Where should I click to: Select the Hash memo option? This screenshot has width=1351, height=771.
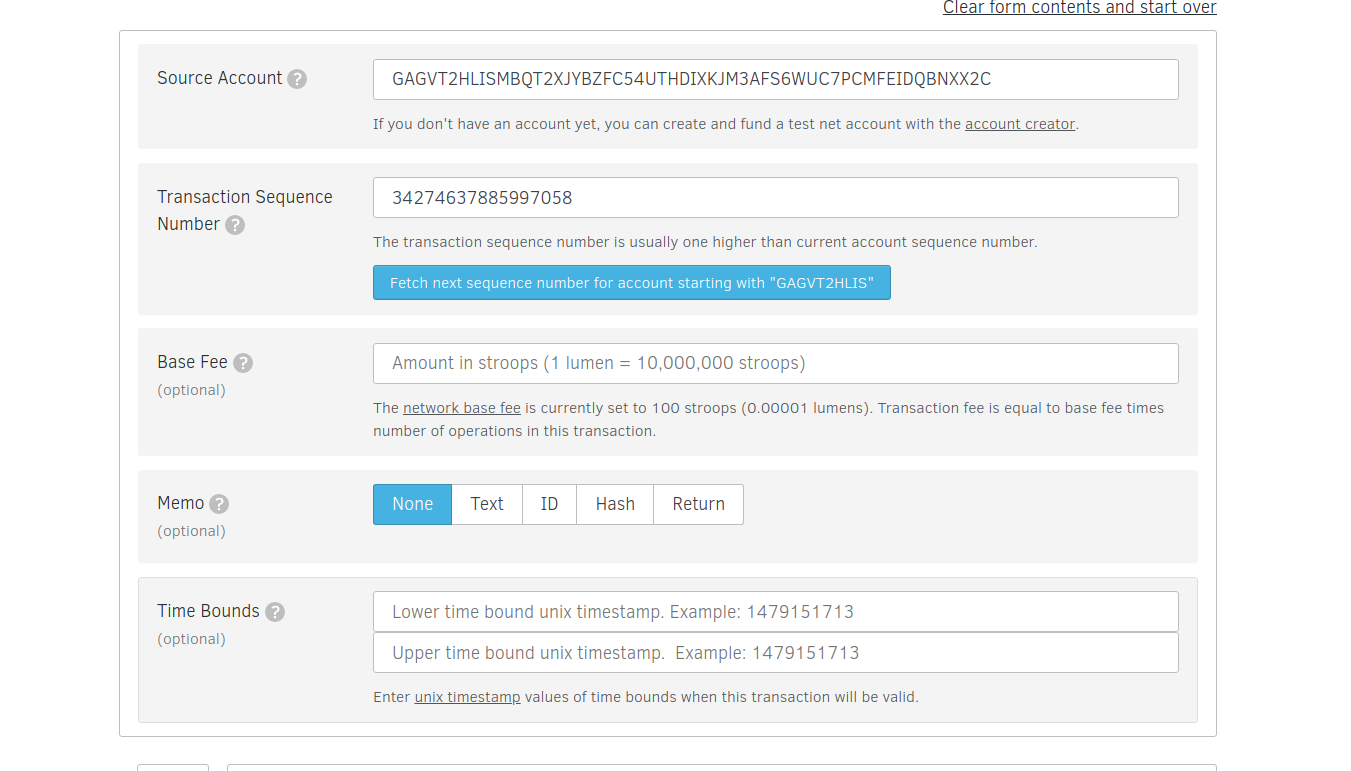(x=615, y=504)
